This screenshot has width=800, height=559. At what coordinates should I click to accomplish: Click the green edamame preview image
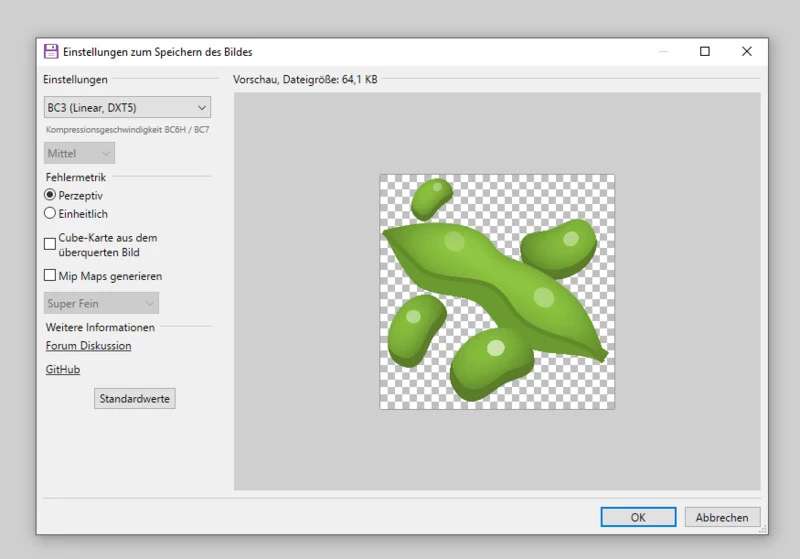(497, 292)
